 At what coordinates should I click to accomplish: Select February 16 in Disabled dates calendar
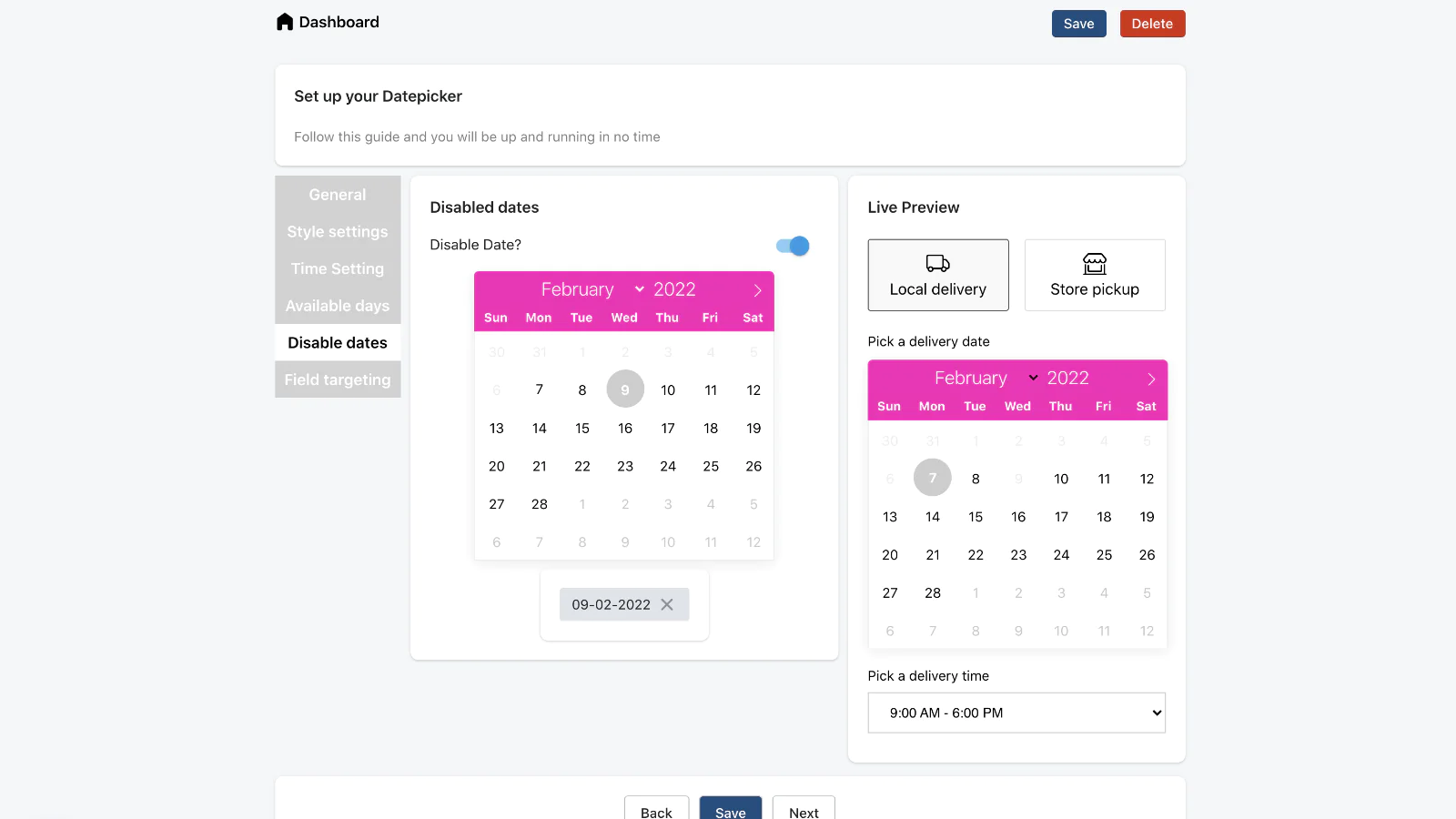(x=625, y=428)
